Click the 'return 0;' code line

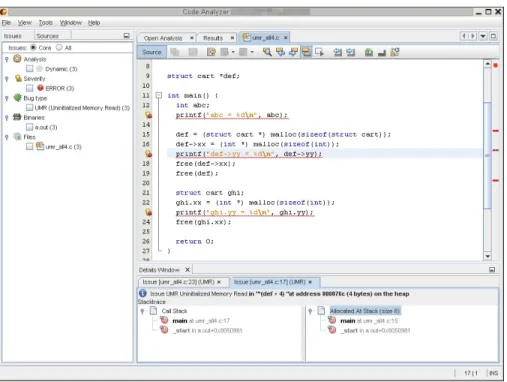[x=195, y=241]
